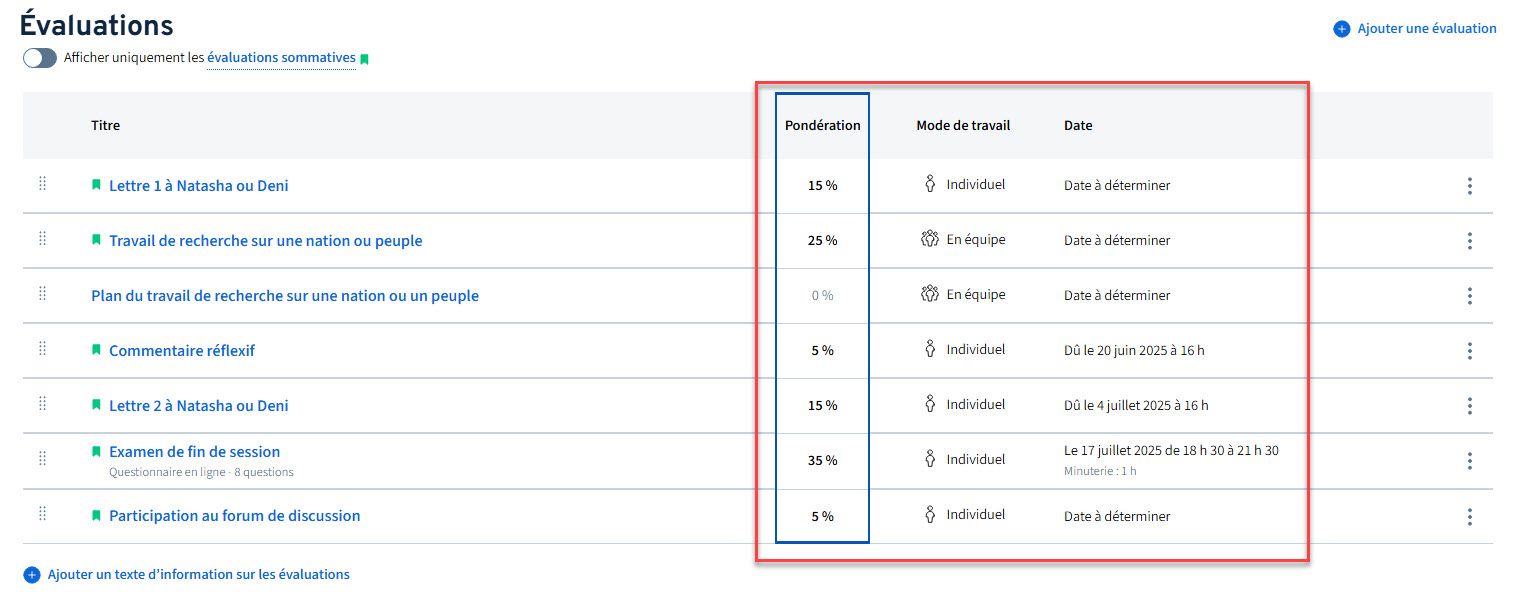Click the évaluations sommatives definition link
Image resolution: width=1519 pixels, height=598 pixels.
(281, 58)
